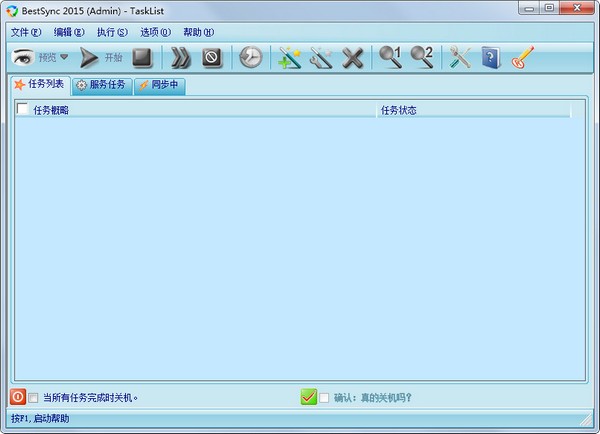
Task: Open the 文件 menu
Action: 26,32
